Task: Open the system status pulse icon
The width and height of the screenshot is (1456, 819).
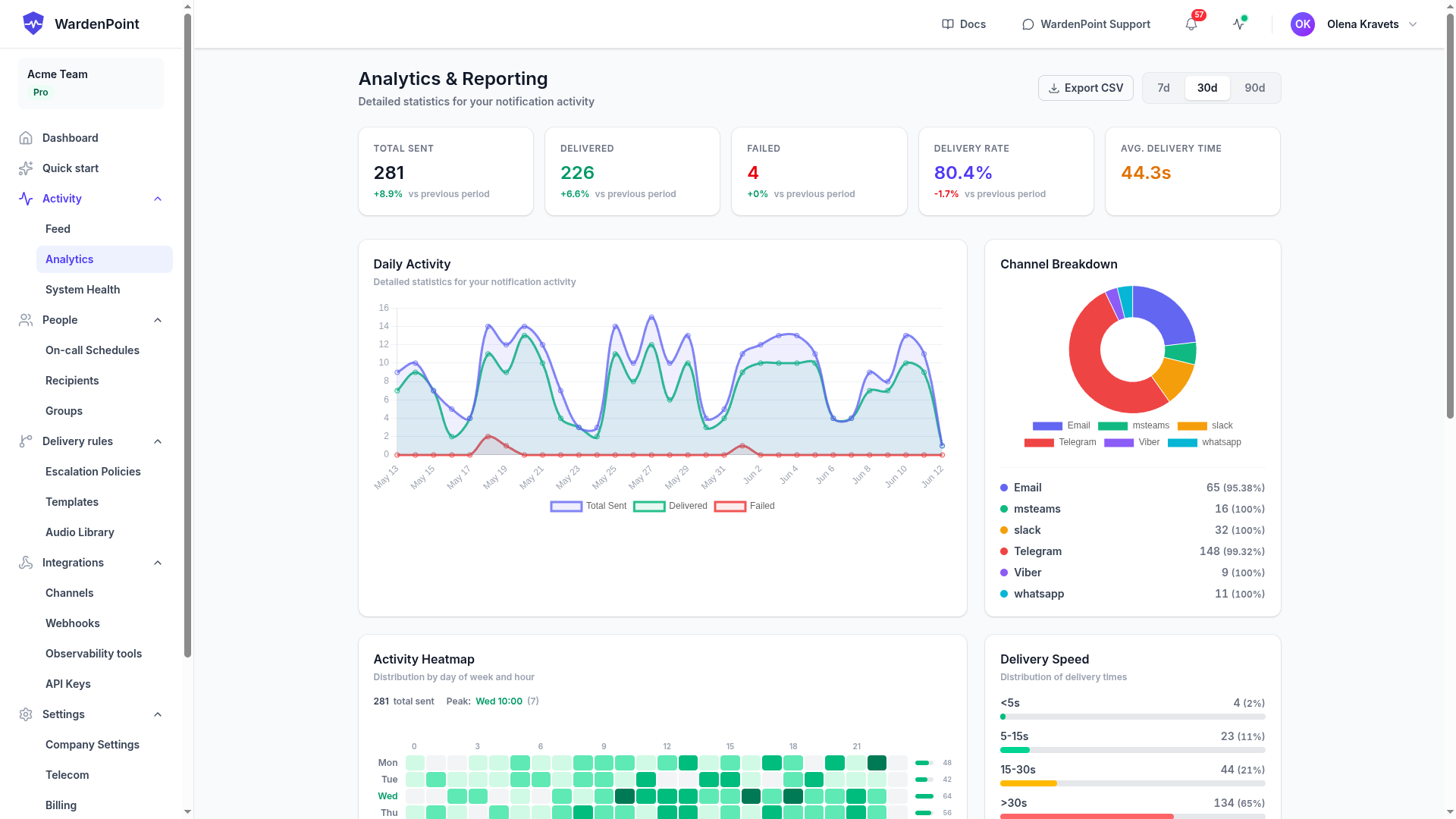Action: point(1239,24)
